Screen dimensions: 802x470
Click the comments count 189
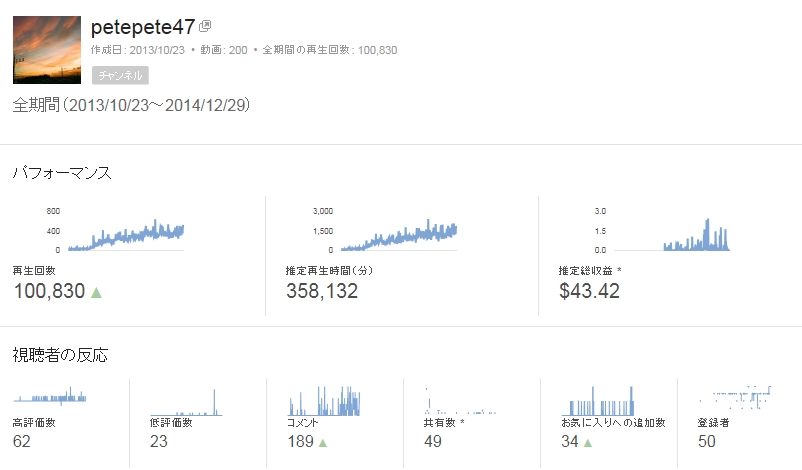click(x=300, y=441)
